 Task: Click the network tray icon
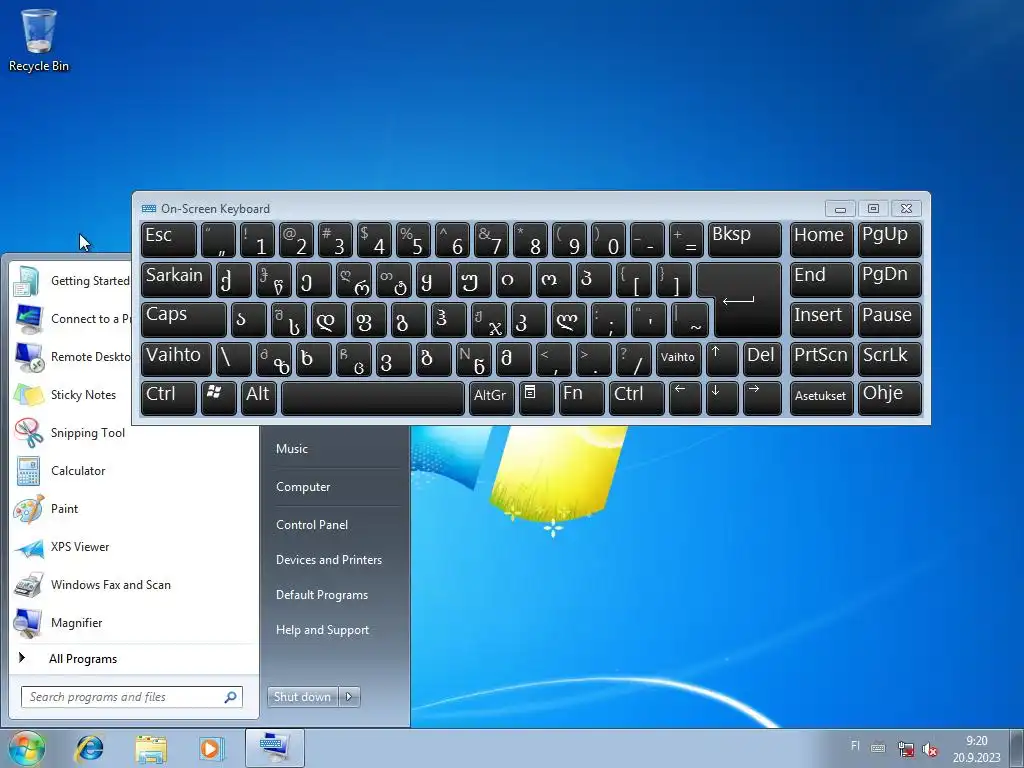tap(906, 749)
